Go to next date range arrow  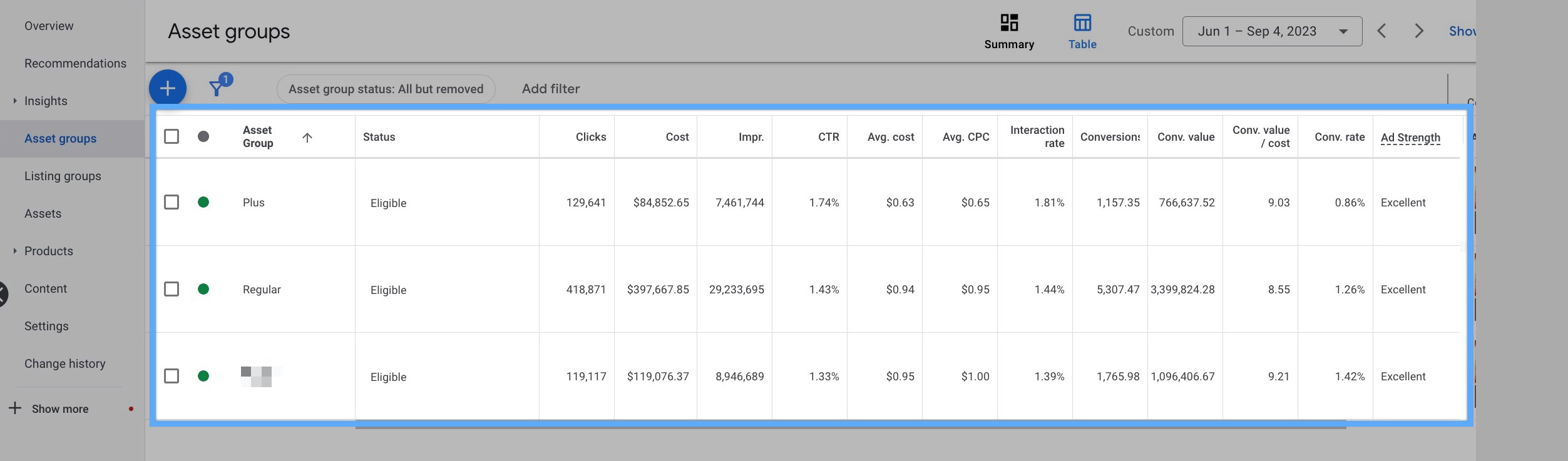(x=1419, y=31)
